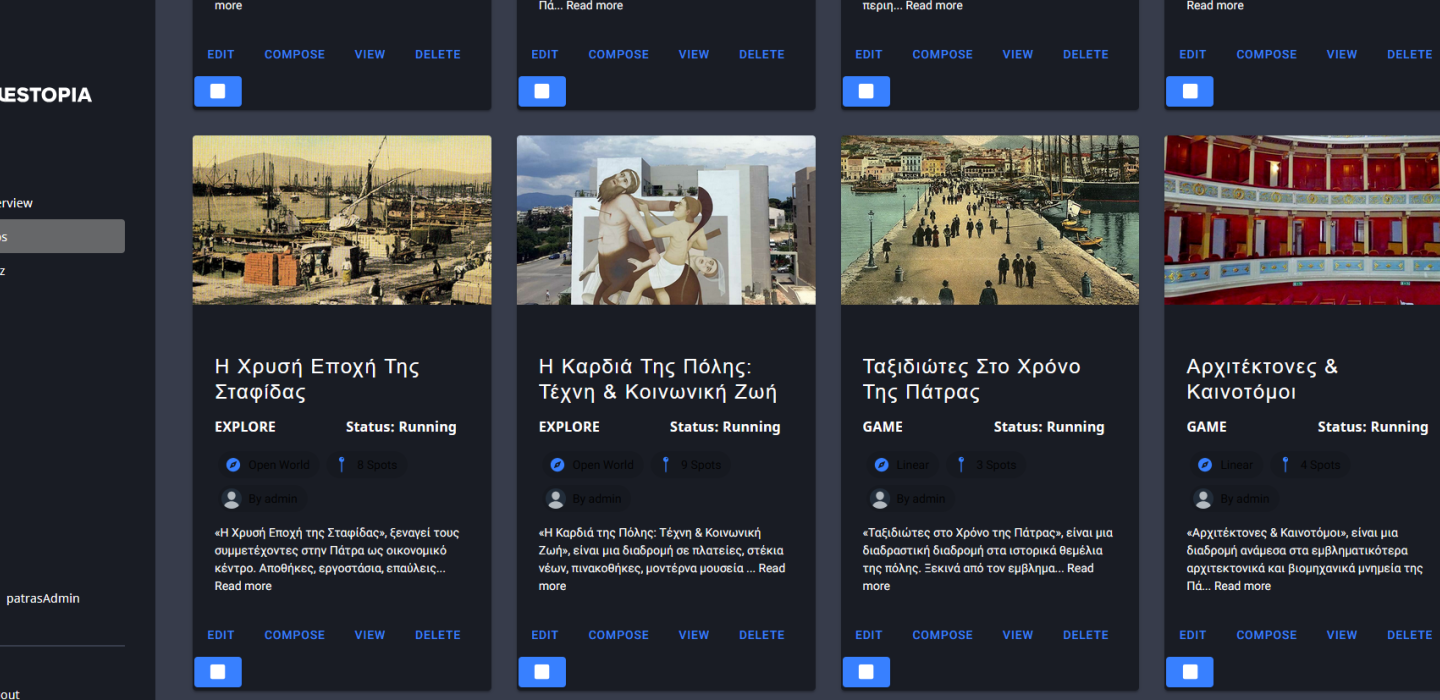Click admin avatar icon on Αρχιτέκτονες & Καινοτόμοι card
Image resolution: width=1440 pixels, height=700 pixels.
[x=1204, y=499]
